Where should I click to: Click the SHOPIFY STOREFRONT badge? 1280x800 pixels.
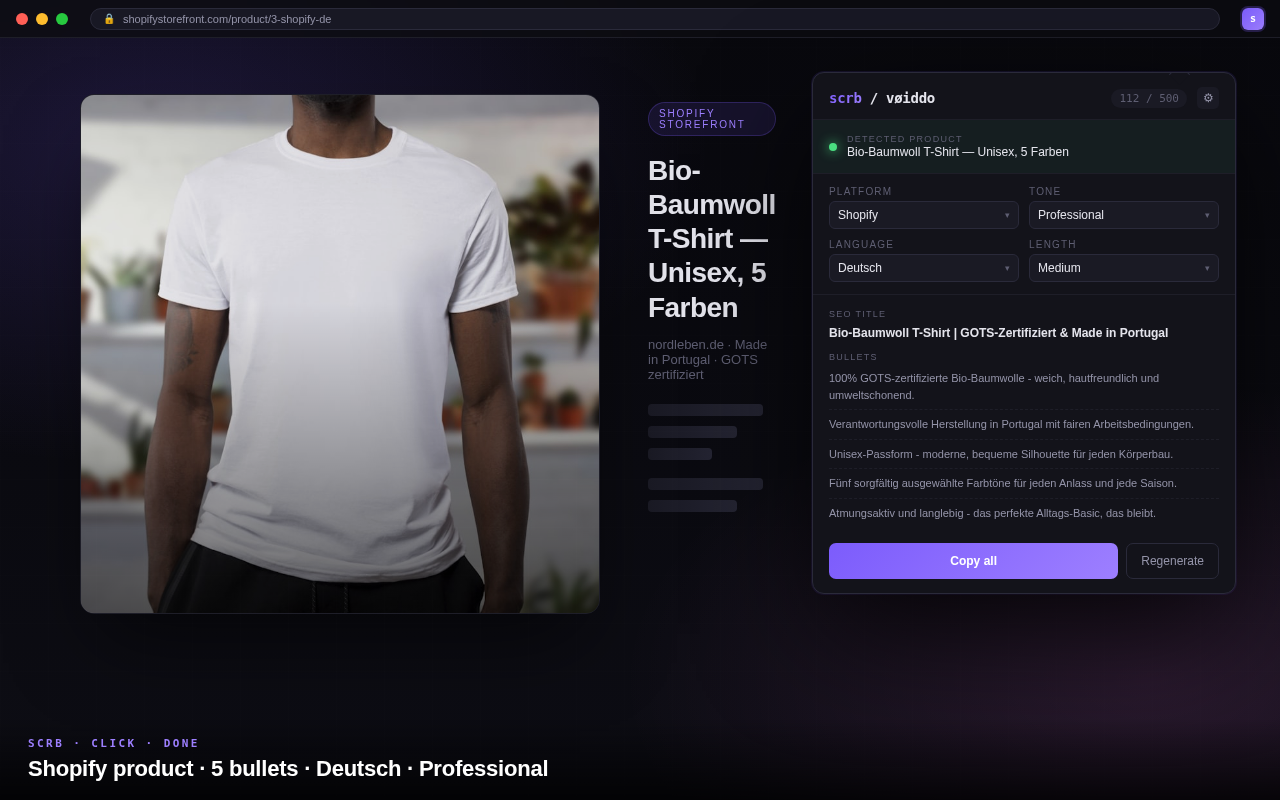(x=711, y=118)
